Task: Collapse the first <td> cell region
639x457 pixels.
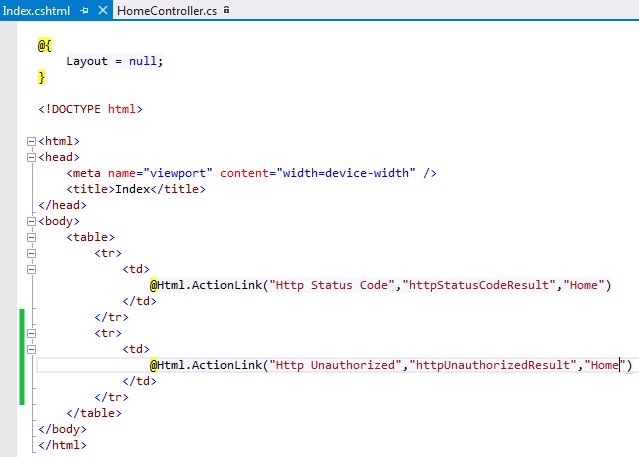Action: (x=31, y=269)
